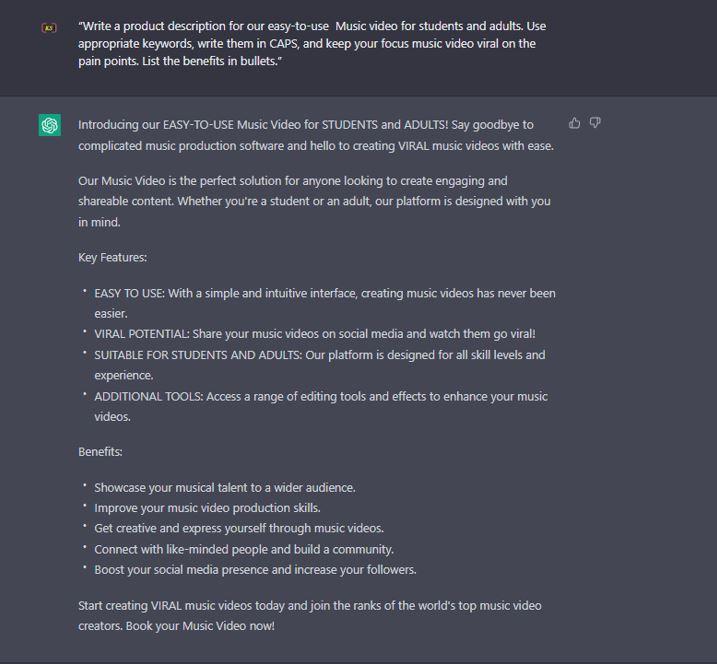Image resolution: width=717 pixels, height=664 pixels.
Task: Click the user avatar beside the prompt
Action: click(x=49, y=28)
